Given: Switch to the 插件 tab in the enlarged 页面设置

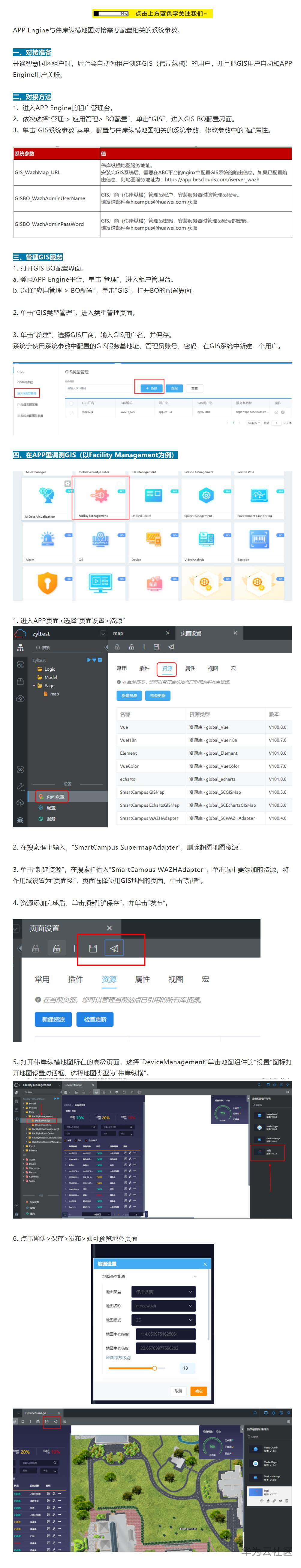Looking at the screenshot, I should [75, 979].
